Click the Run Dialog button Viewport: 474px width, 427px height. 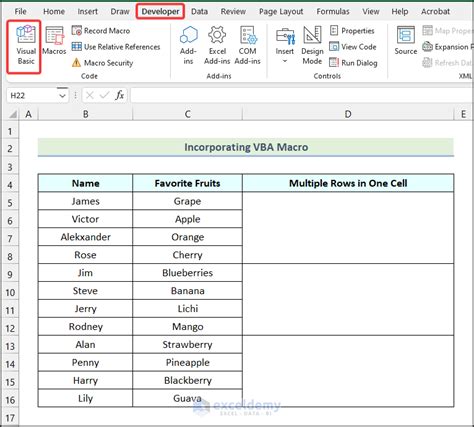(353, 63)
